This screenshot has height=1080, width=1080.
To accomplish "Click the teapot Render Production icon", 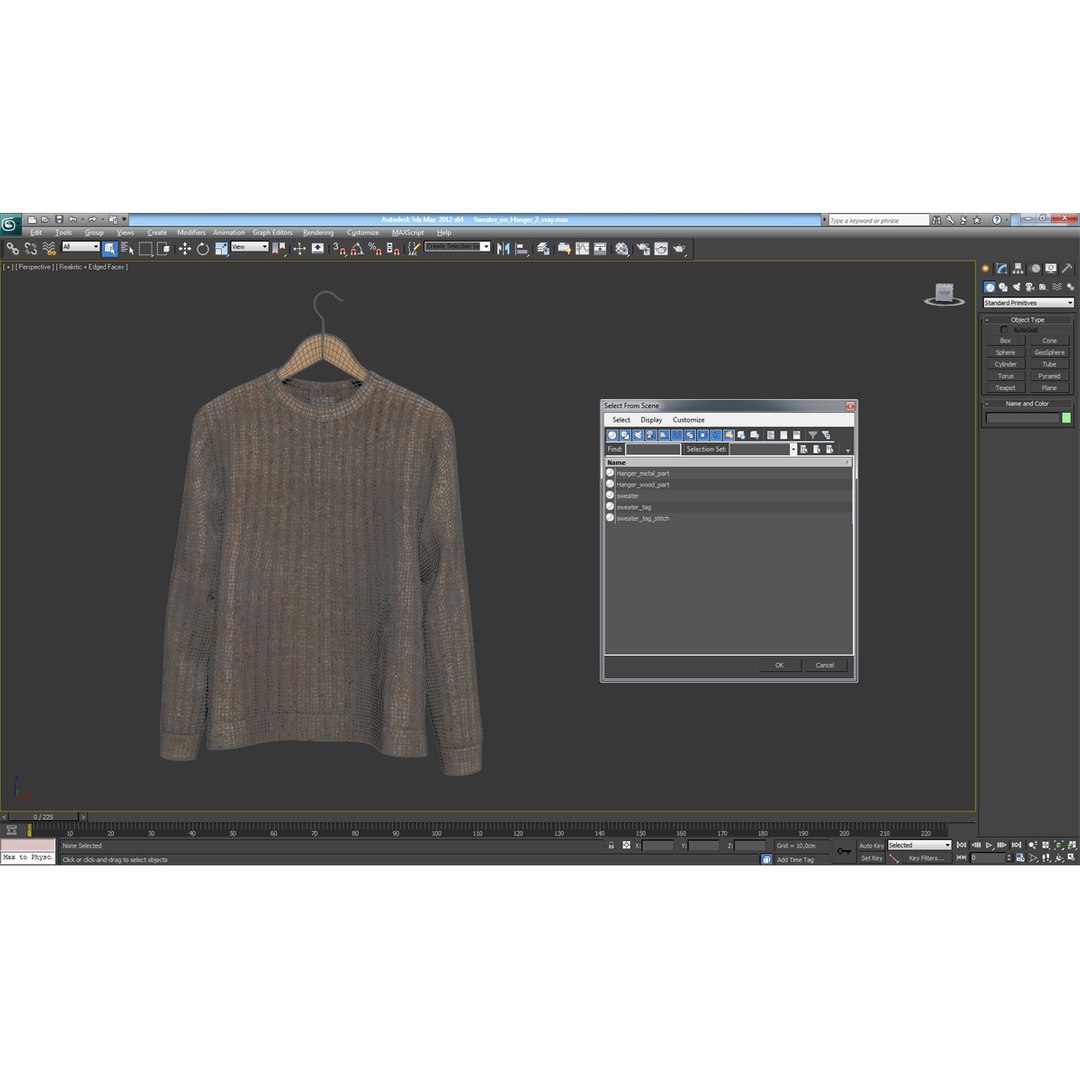I will 679,249.
